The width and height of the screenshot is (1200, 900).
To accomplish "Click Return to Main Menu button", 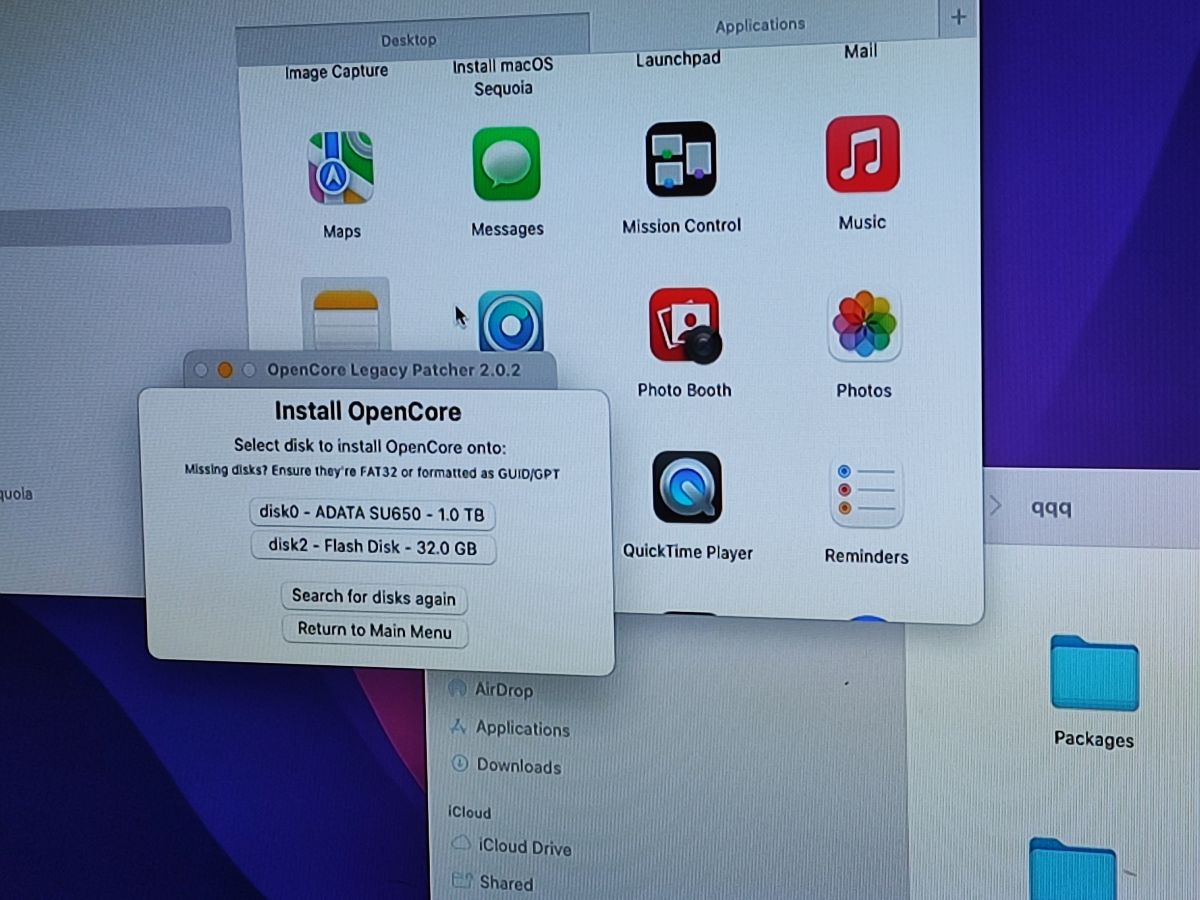I will [375, 631].
